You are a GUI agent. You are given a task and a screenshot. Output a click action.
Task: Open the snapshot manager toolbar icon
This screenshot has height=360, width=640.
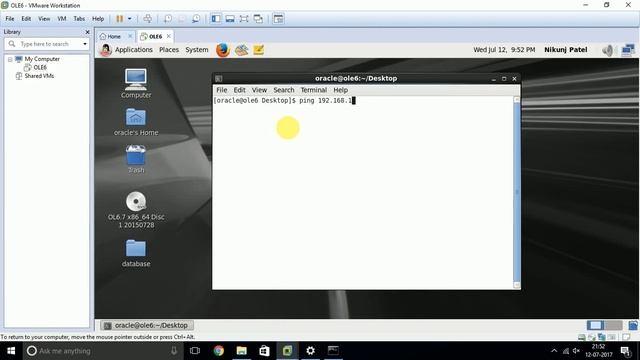[x=196, y=19]
